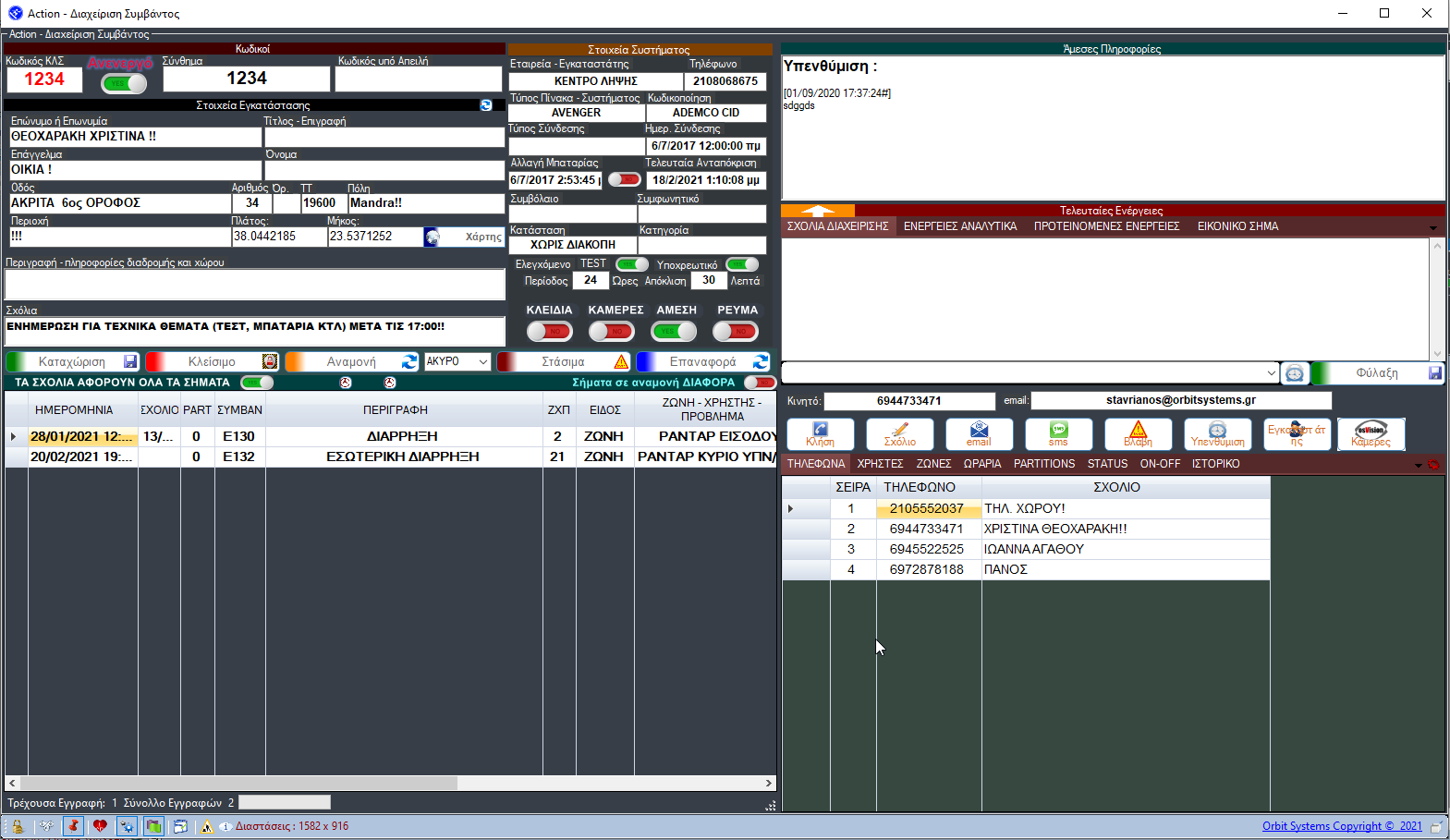Toggle the ΑΜΕΣΗ switch off

click(x=675, y=331)
